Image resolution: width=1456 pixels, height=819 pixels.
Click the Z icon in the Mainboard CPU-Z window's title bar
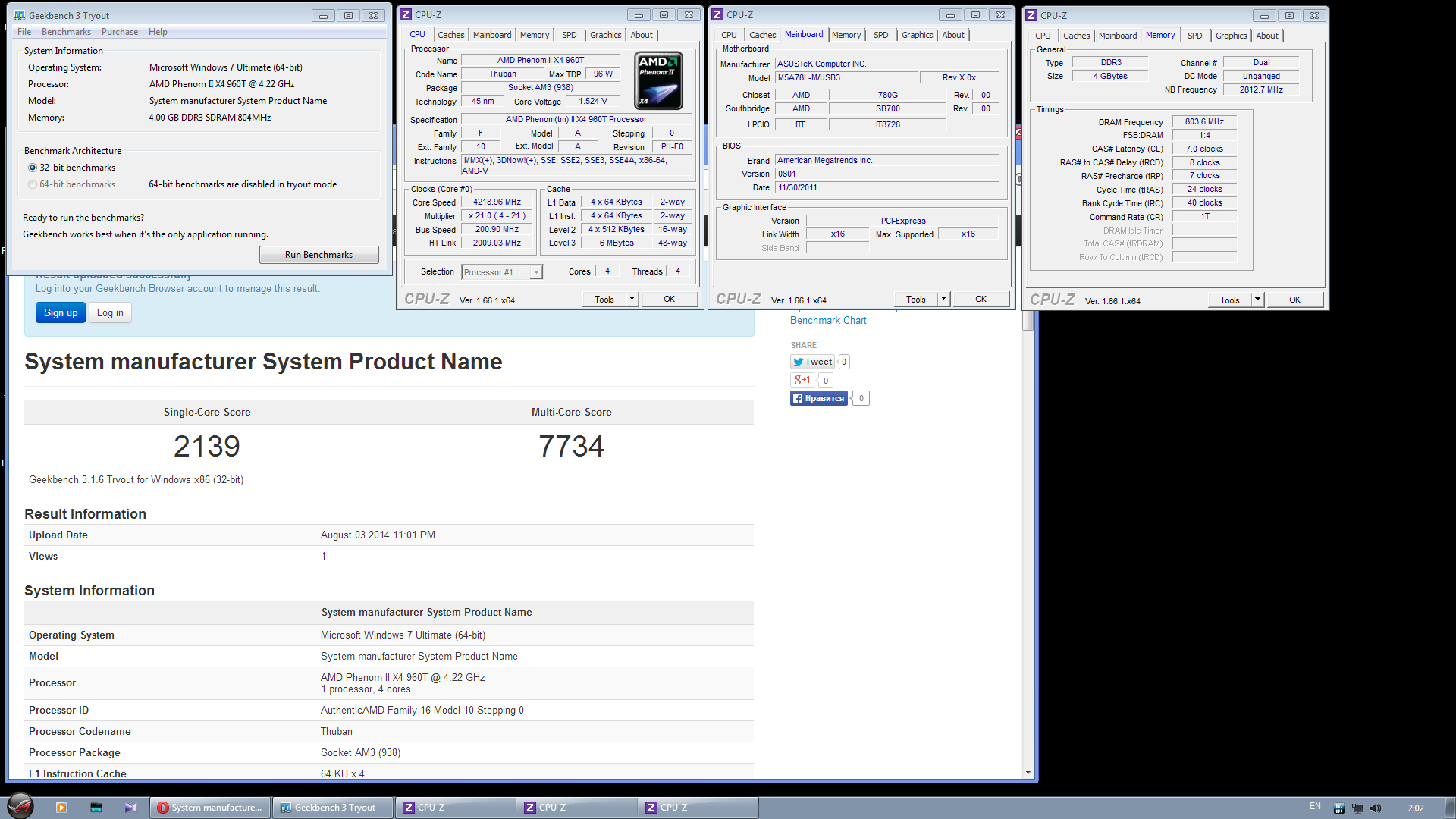point(717,14)
